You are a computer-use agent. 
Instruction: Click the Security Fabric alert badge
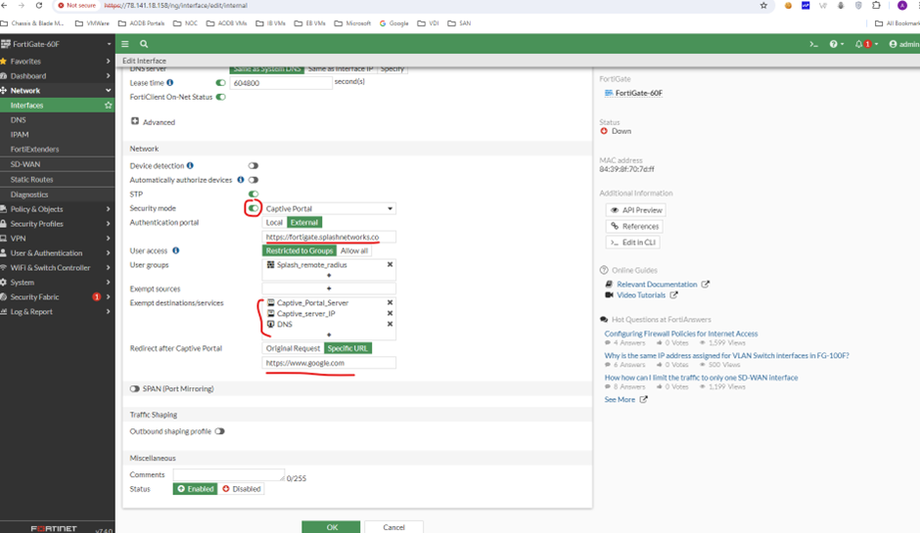tap(96, 297)
